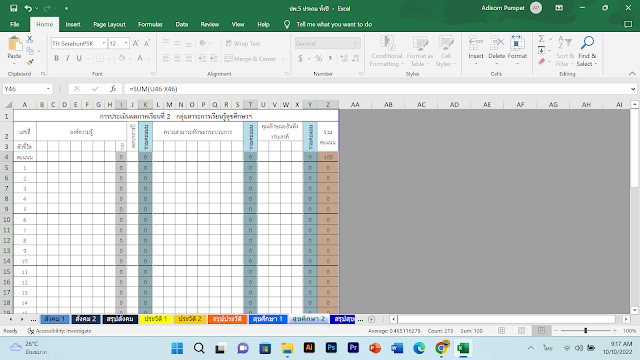Click Accessibility: Investigate in status bar
The height and width of the screenshot is (360, 640).
60,331
